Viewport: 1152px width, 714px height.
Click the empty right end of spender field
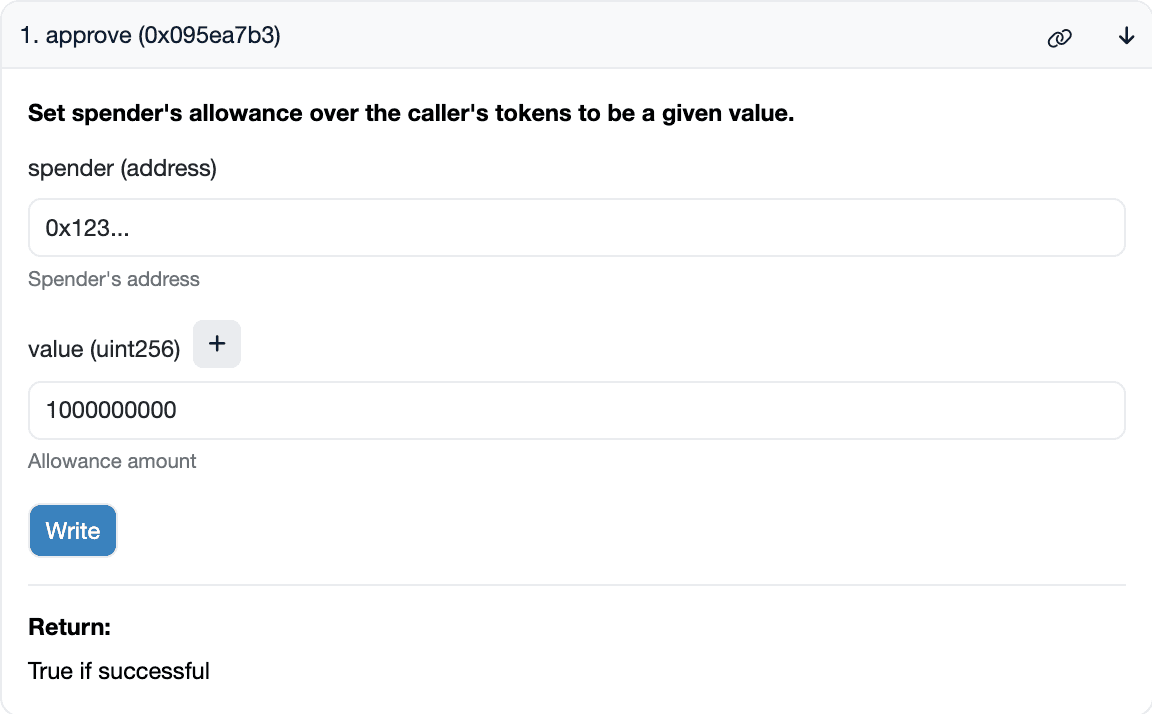point(1050,228)
